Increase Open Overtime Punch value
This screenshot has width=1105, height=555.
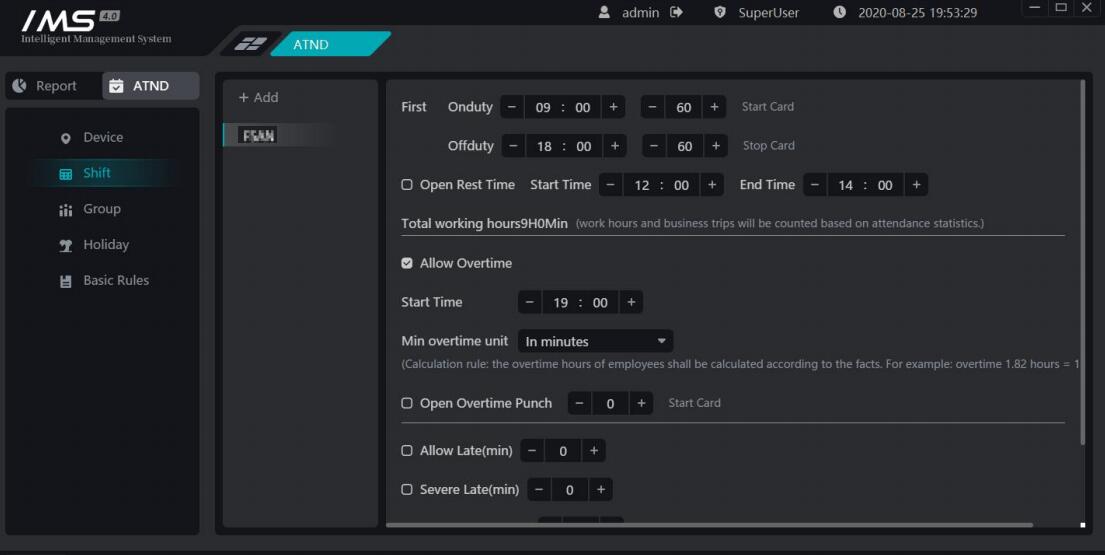641,403
